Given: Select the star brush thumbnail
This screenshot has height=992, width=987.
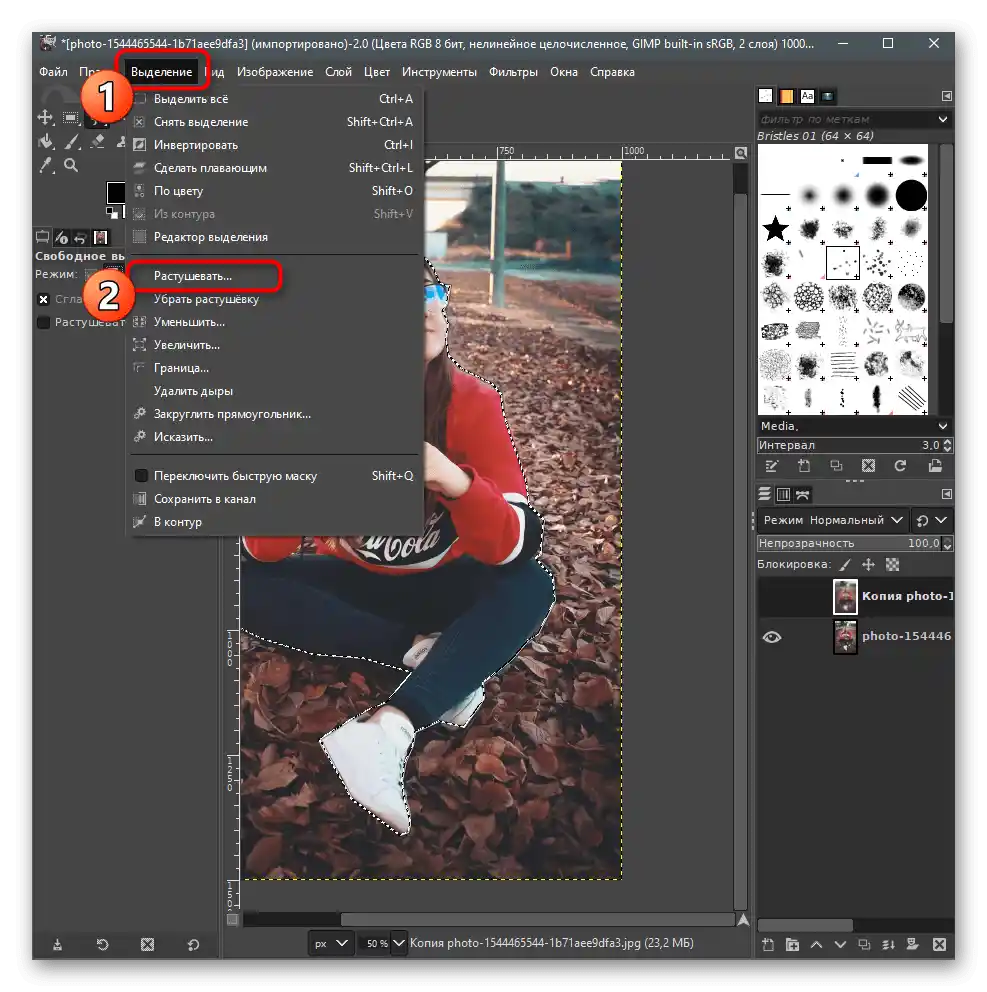Looking at the screenshot, I should coord(775,228).
